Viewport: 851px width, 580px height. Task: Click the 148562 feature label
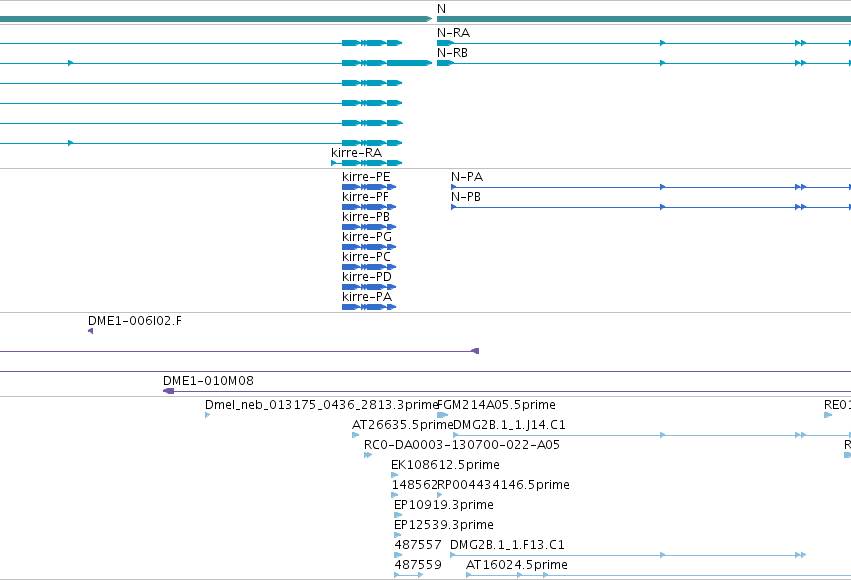[x=414, y=485]
